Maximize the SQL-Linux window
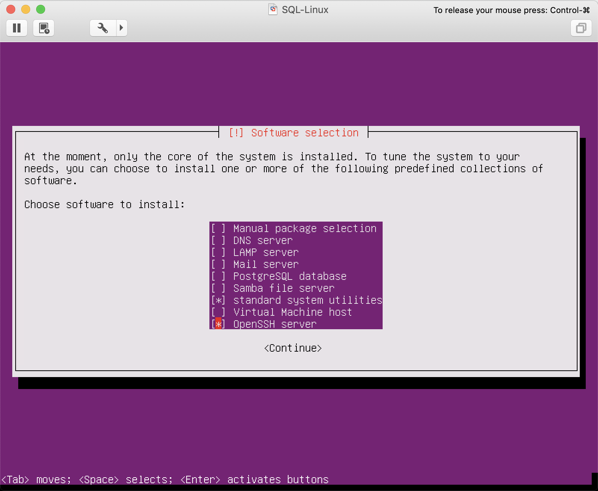The height and width of the screenshot is (491, 598). 40,9
